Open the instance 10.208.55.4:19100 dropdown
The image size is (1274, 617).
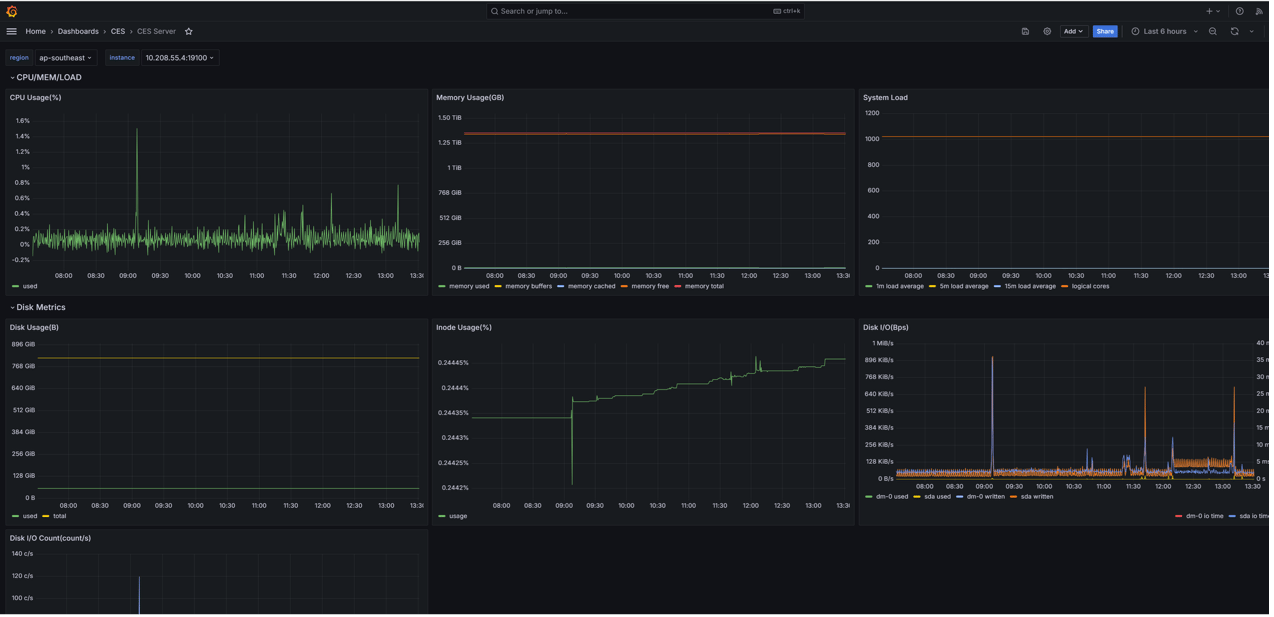181,58
